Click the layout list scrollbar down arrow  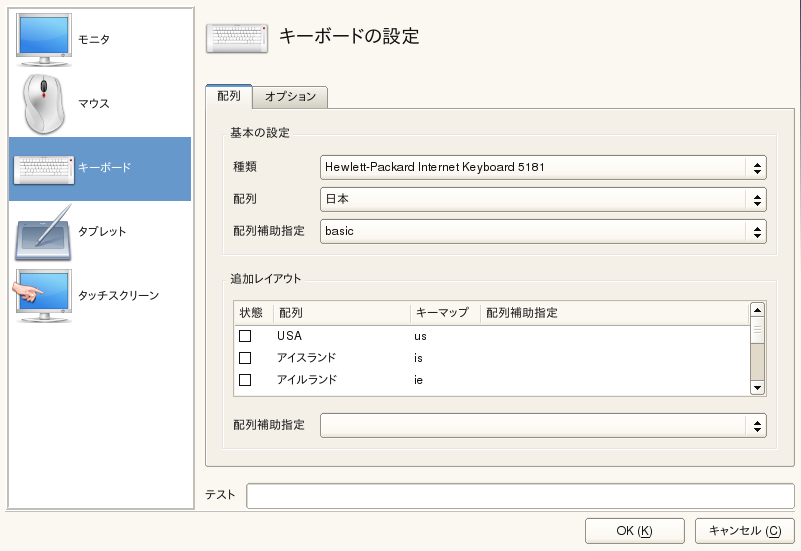pos(757,387)
